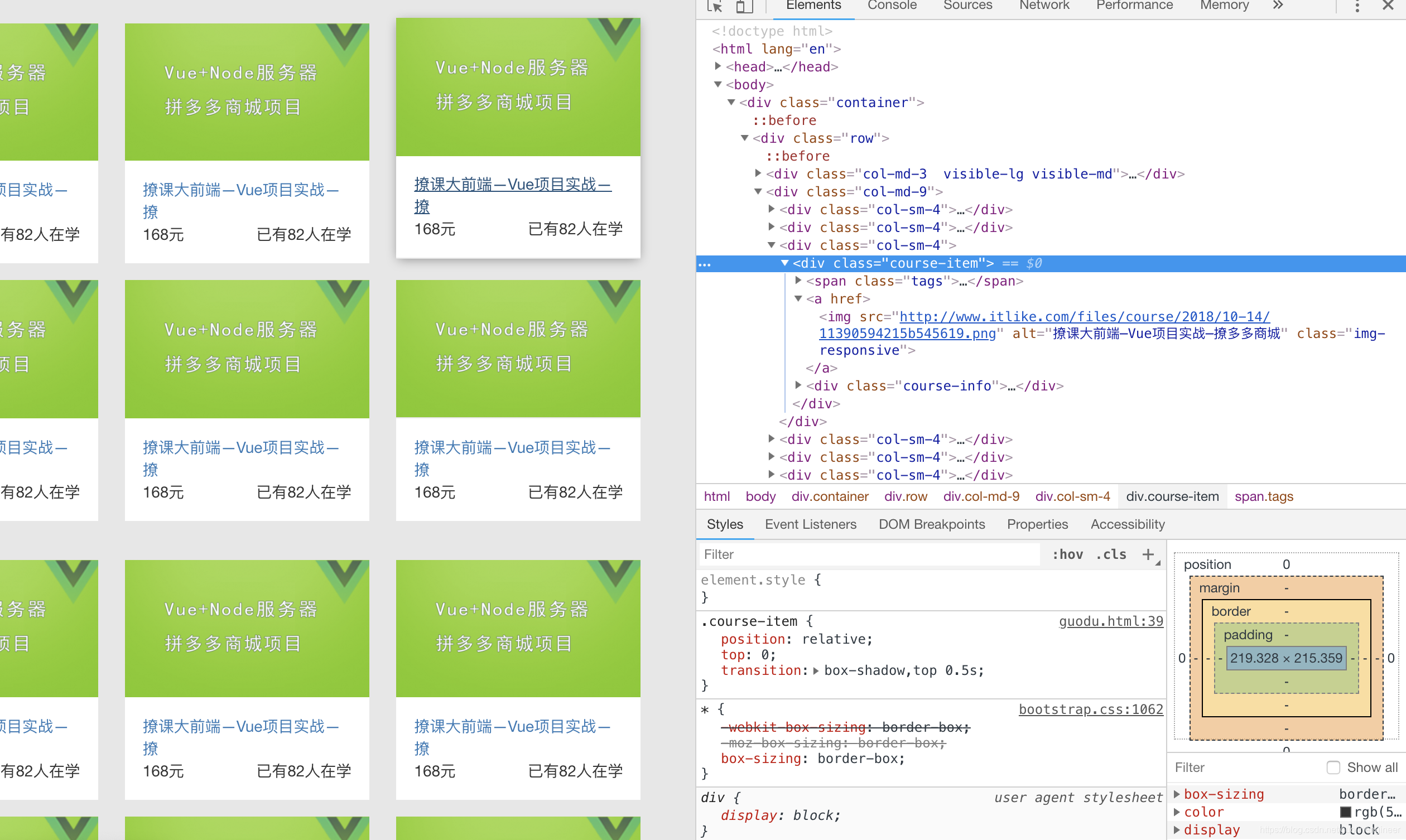Select div.col-sm-4 breadcrumb

pyautogui.click(x=1072, y=496)
